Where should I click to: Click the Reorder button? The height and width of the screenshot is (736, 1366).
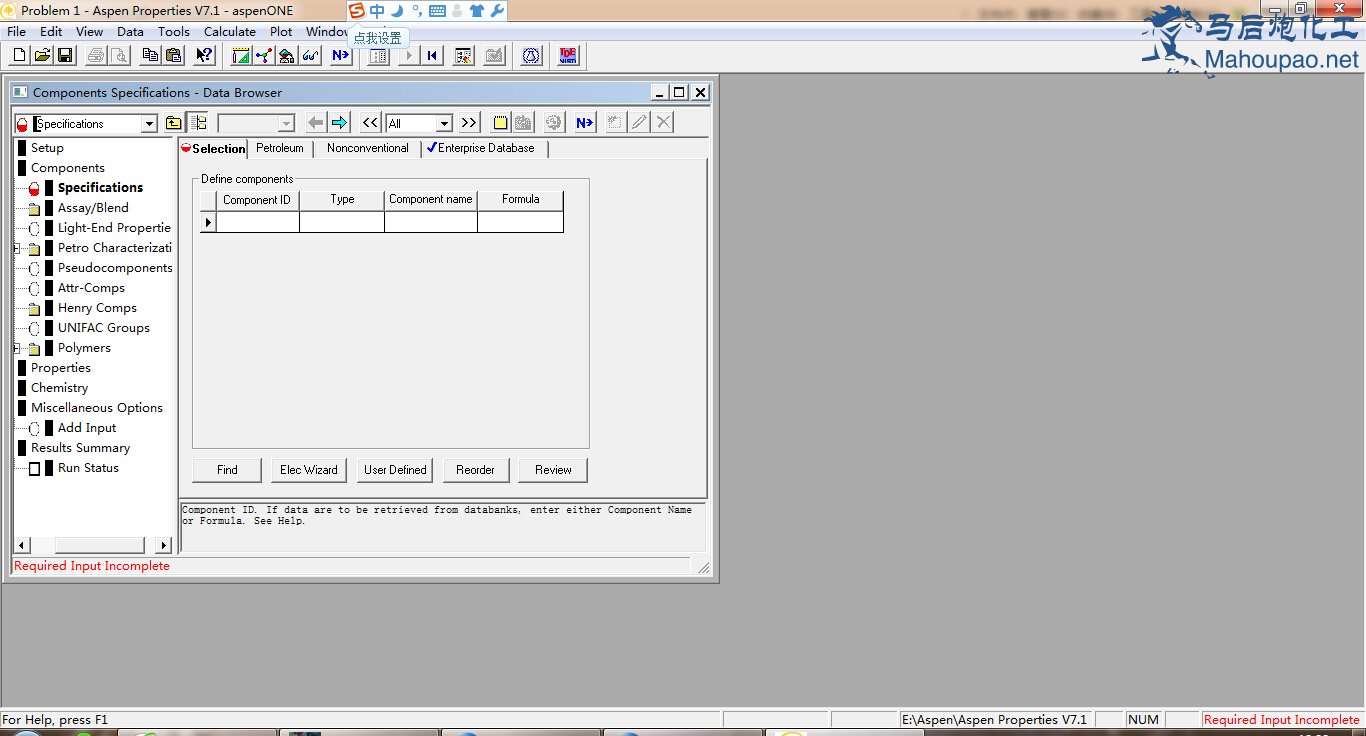tap(476, 470)
